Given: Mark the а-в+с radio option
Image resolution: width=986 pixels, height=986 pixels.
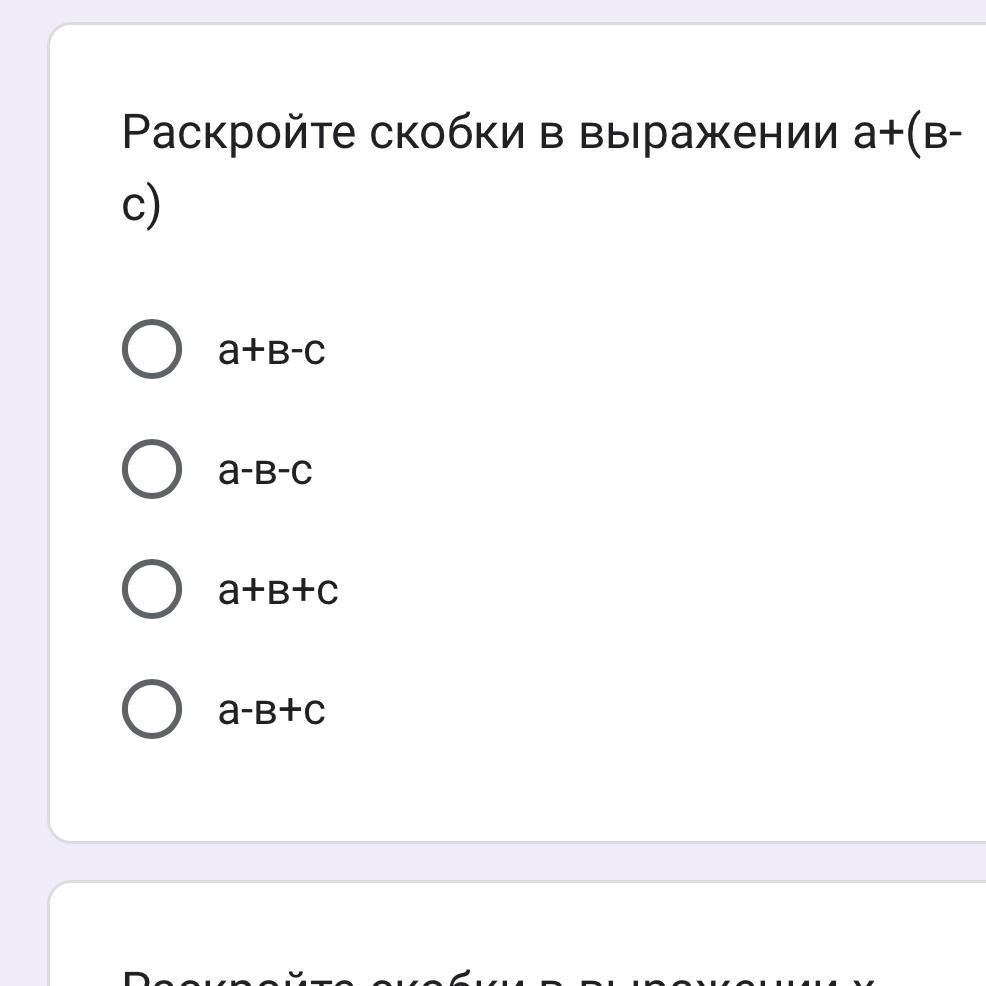Looking at the screenshot, I should [151, 709].
